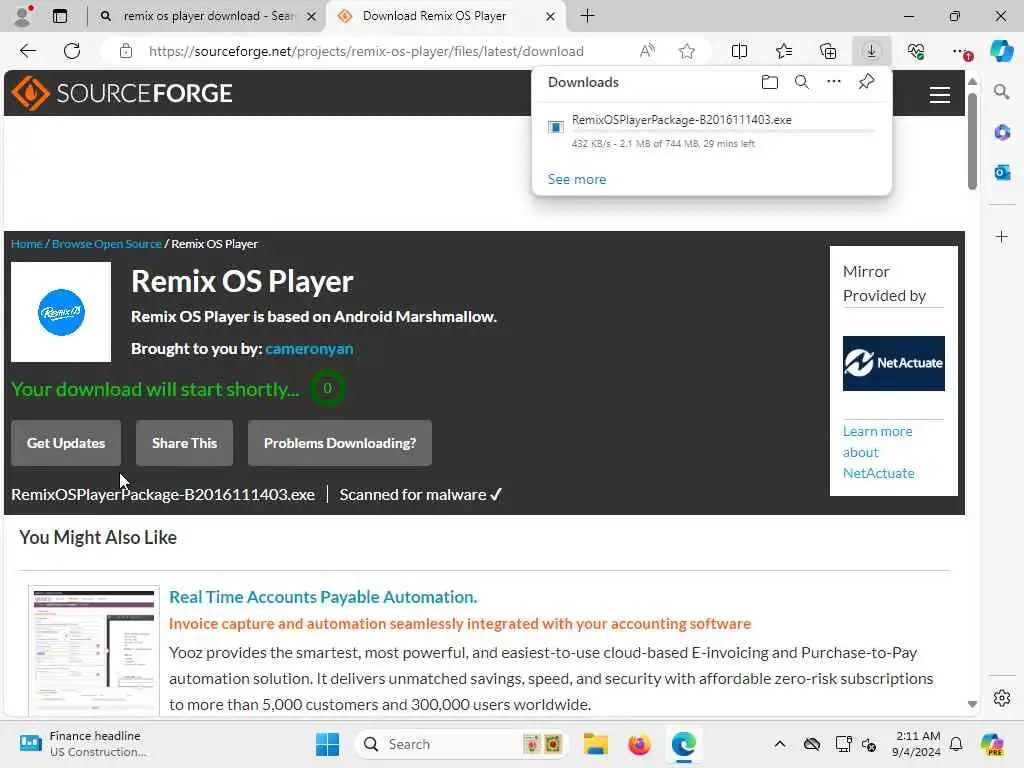Add app to sidebar plus icon
The width and height of the screenshot is (1024, 768).
point(1001,236)
